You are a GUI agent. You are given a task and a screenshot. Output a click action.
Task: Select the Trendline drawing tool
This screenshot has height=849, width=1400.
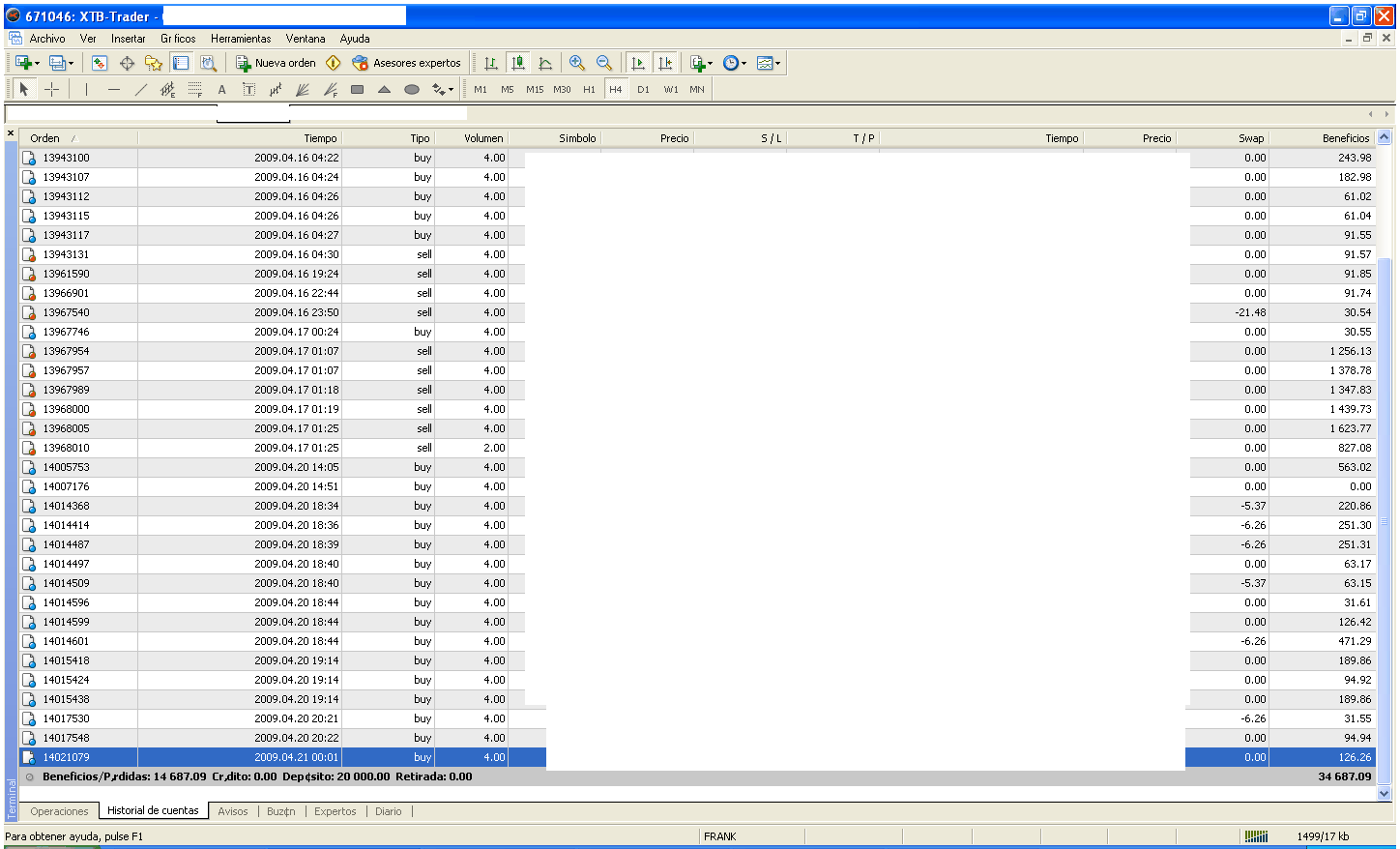(x=141, y=89)
